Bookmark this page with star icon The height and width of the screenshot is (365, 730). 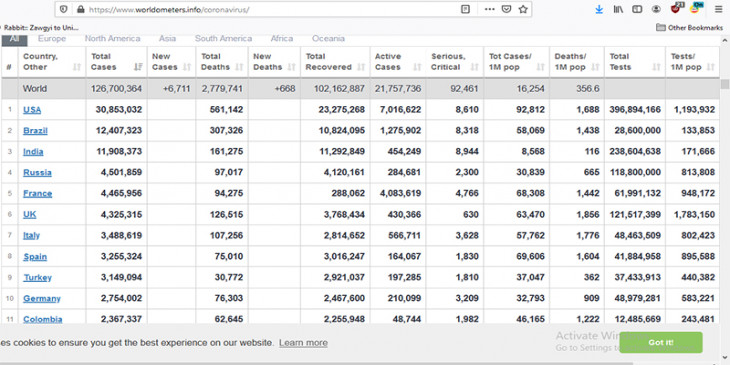(523, 9)
